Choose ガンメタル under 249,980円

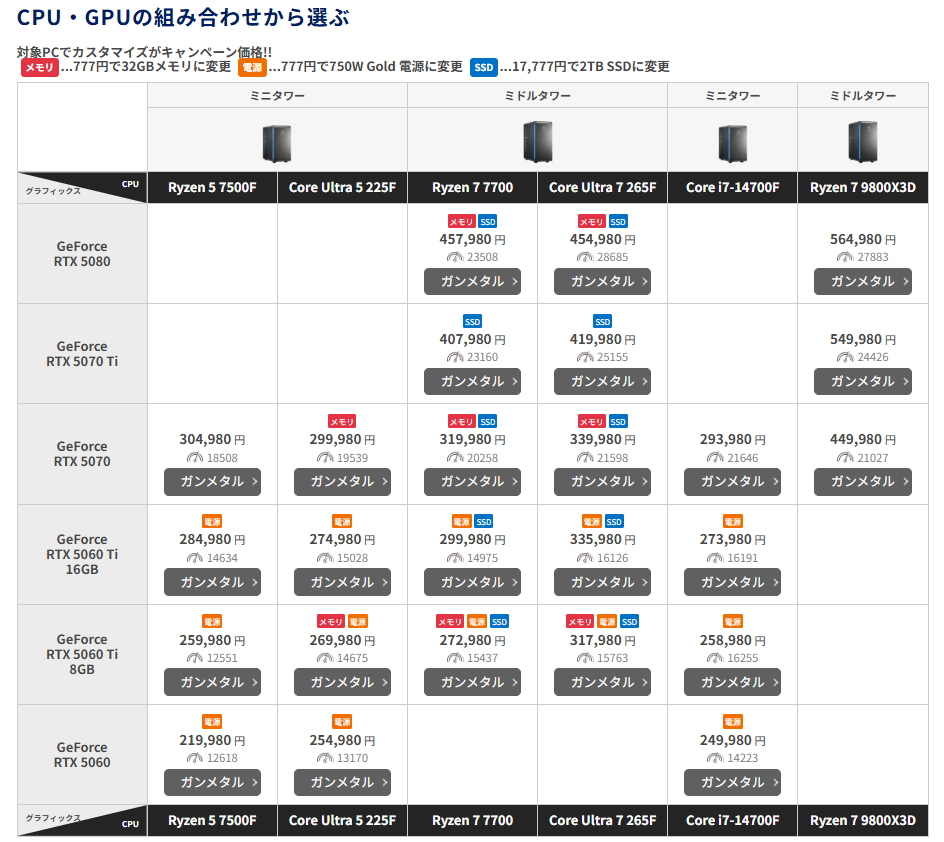point(732,782)
